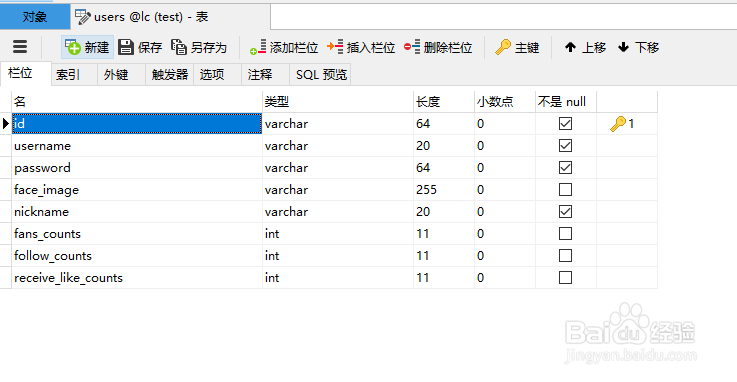
Task: Click the int type of follow_counts
Action: (x=338, y=256)
